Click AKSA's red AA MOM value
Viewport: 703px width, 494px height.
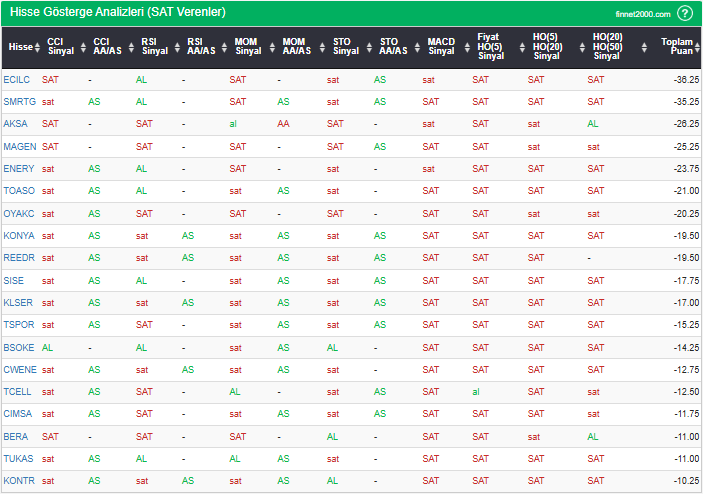(x=283, y=124)
